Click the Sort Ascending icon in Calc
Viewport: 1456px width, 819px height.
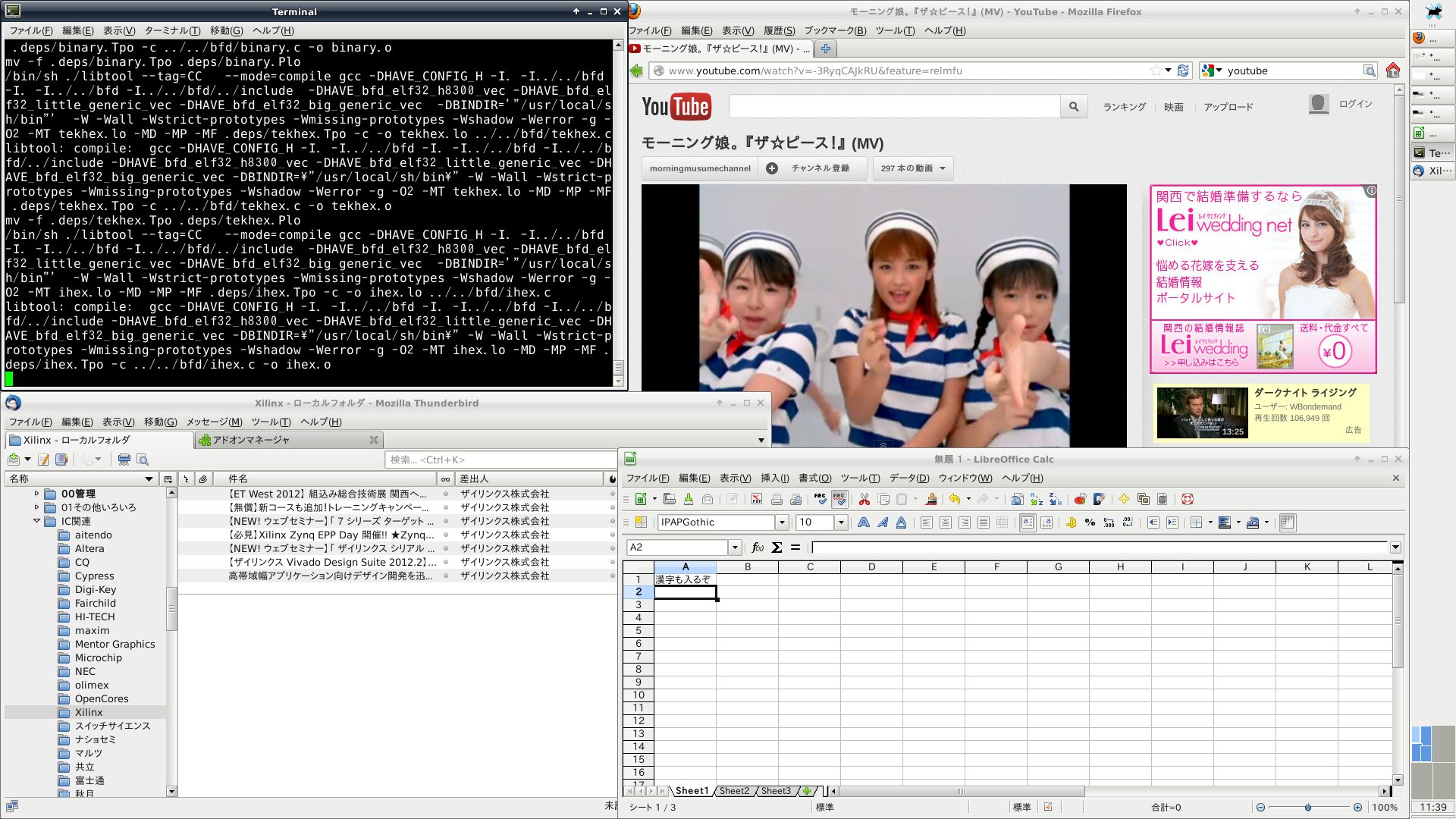point(1037,499)
